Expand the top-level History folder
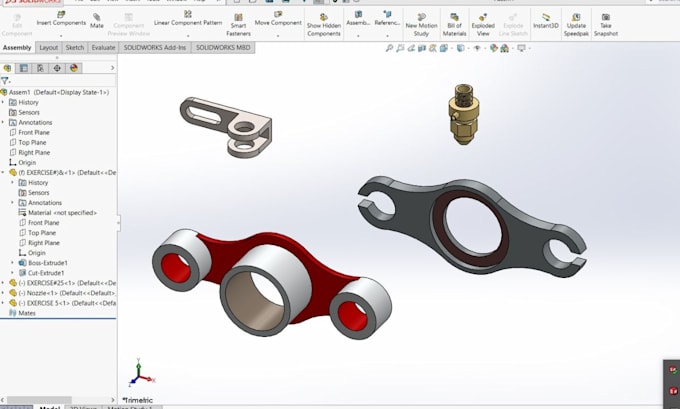Viewport: 680px width, 409px height. click(3, 102)
